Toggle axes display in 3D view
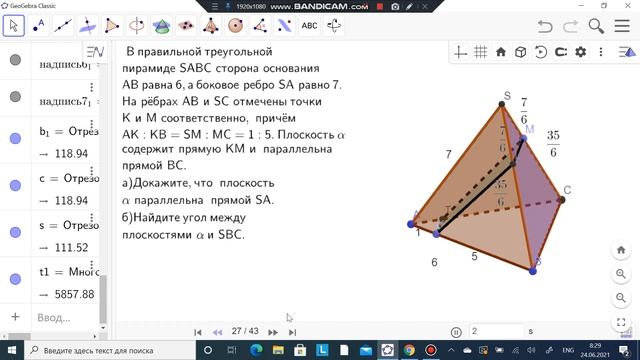Viewport: 640px width, 360px height. coord(460,52)
